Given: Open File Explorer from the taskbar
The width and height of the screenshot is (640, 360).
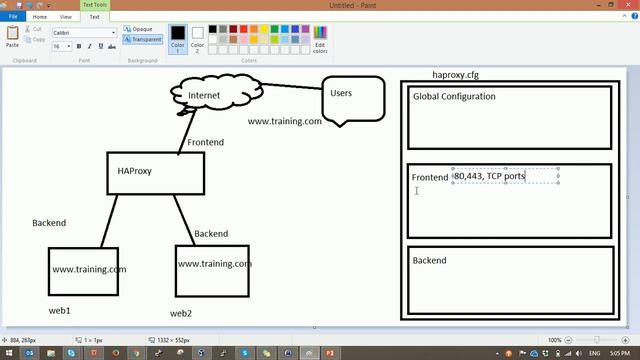Looking at the screenshot, I should coord(51,353).
